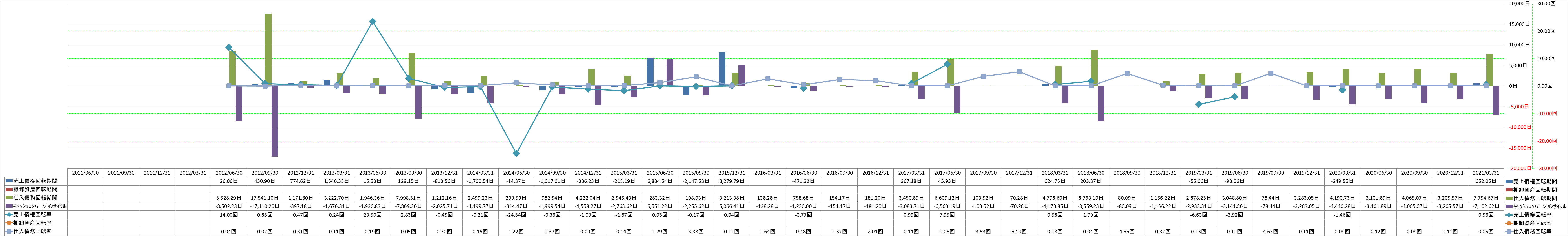Click cell with value 5.19回
Viewport: 1568px width, 236px height.
1019,232
